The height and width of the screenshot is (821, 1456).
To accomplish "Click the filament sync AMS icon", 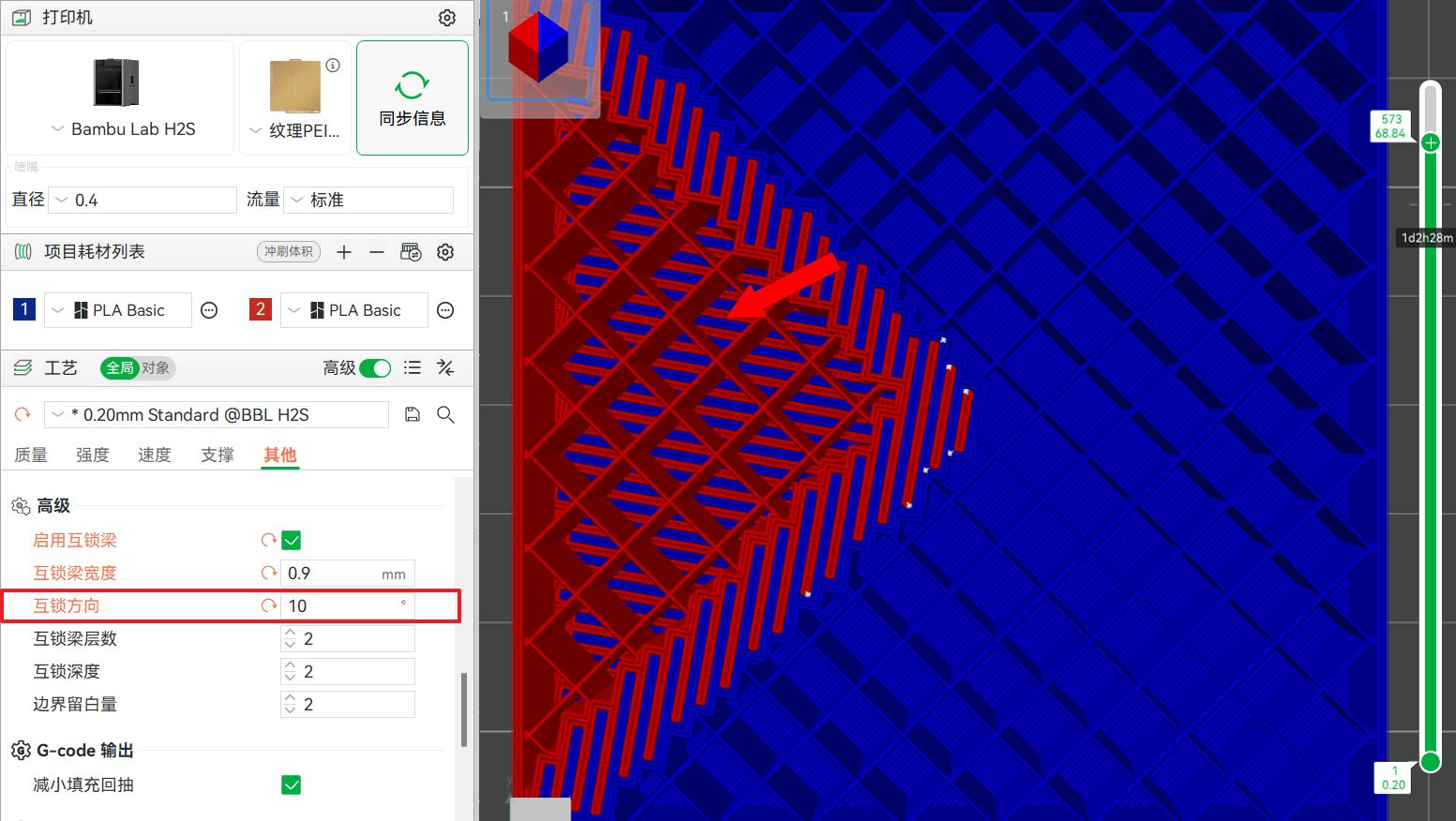I will (x=411, y=252).
